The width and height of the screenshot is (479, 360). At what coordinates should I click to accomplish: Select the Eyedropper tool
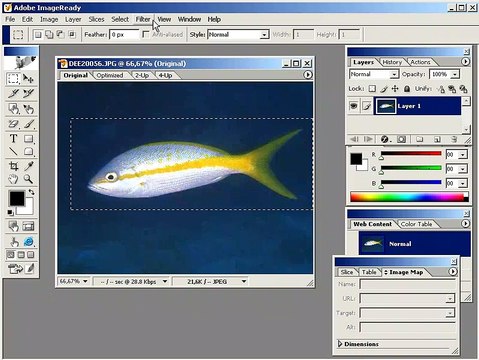pyautogui.click(x=28, y=166)
